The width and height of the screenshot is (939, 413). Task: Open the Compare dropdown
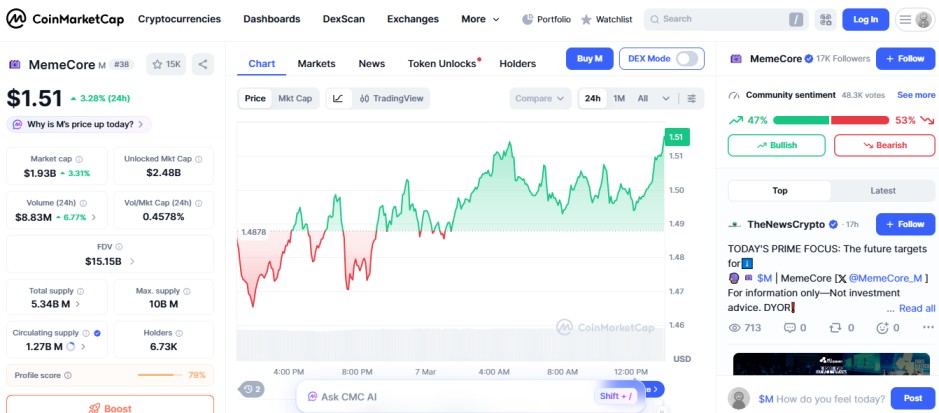pyautogui.click(x=540, y=99)
